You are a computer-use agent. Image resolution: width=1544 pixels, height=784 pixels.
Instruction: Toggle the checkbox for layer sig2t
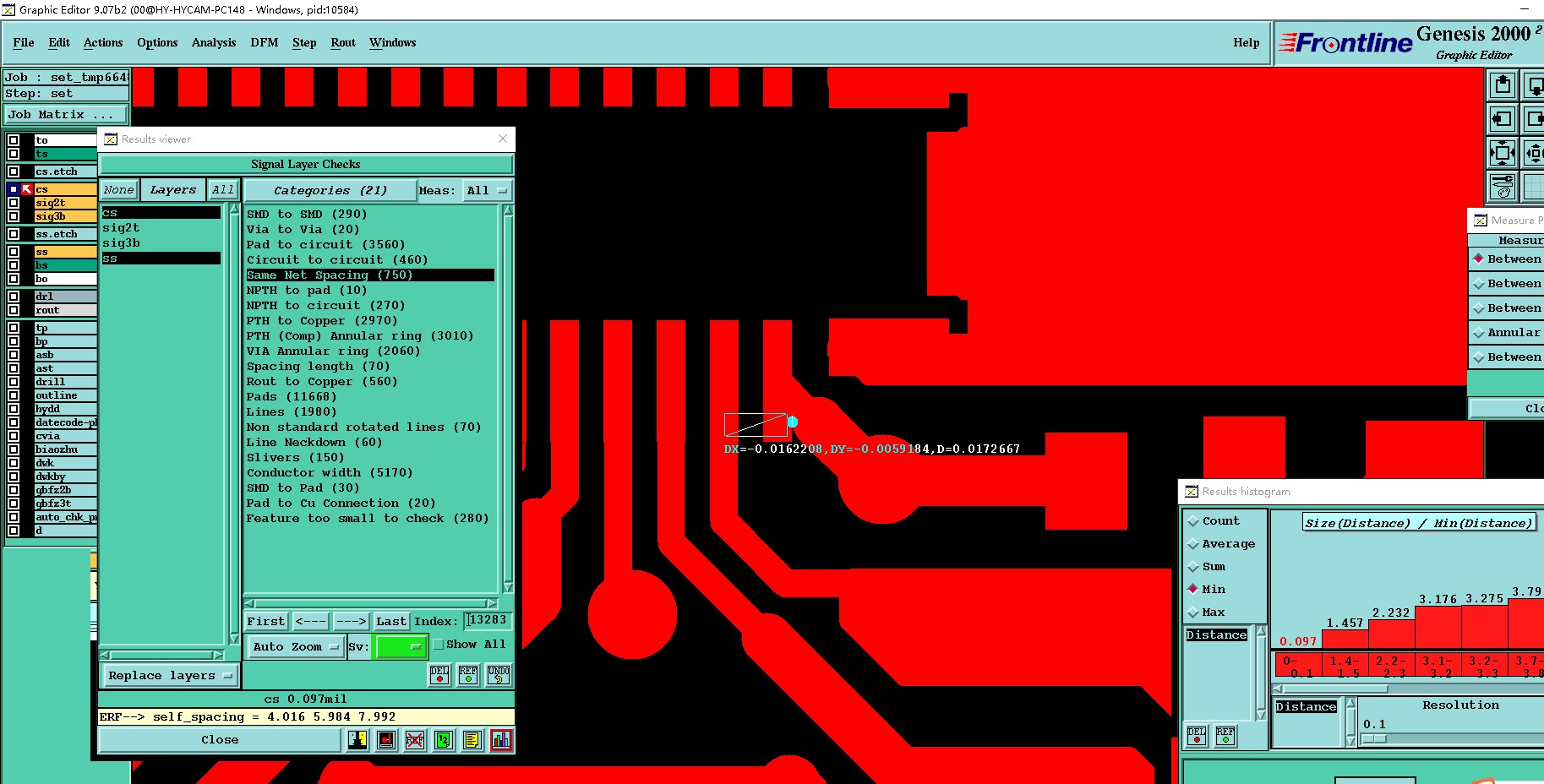(14, 203)
